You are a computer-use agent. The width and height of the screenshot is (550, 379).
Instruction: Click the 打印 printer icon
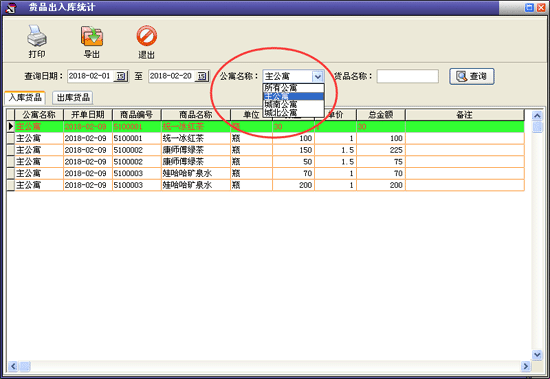pyautogui.click(x=37, y=36)
